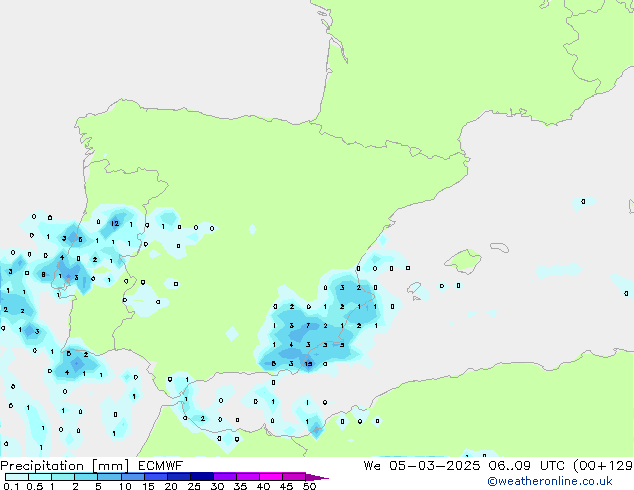Click the two-digit value on southeast Spain coast
634x490 pixels.
click(x=309, y=364)
